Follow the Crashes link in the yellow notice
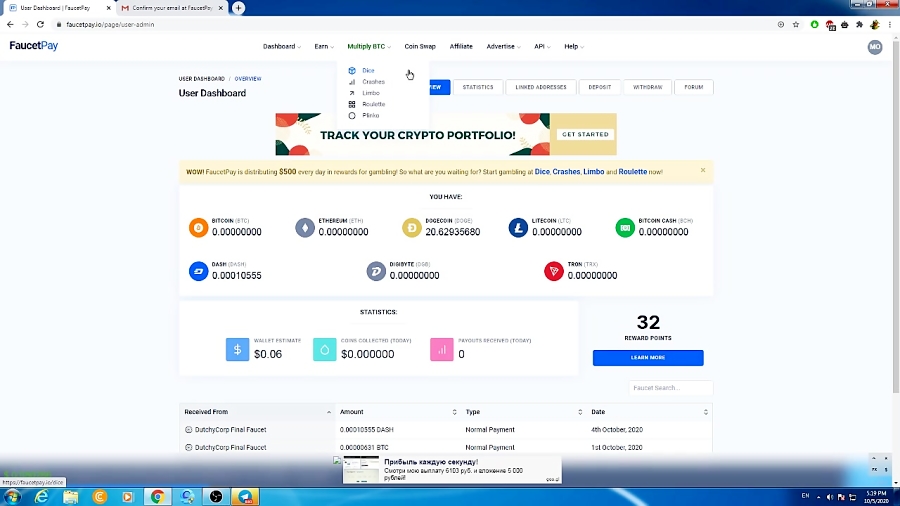This screenshot has width=900, height=506. coord(566,172)
